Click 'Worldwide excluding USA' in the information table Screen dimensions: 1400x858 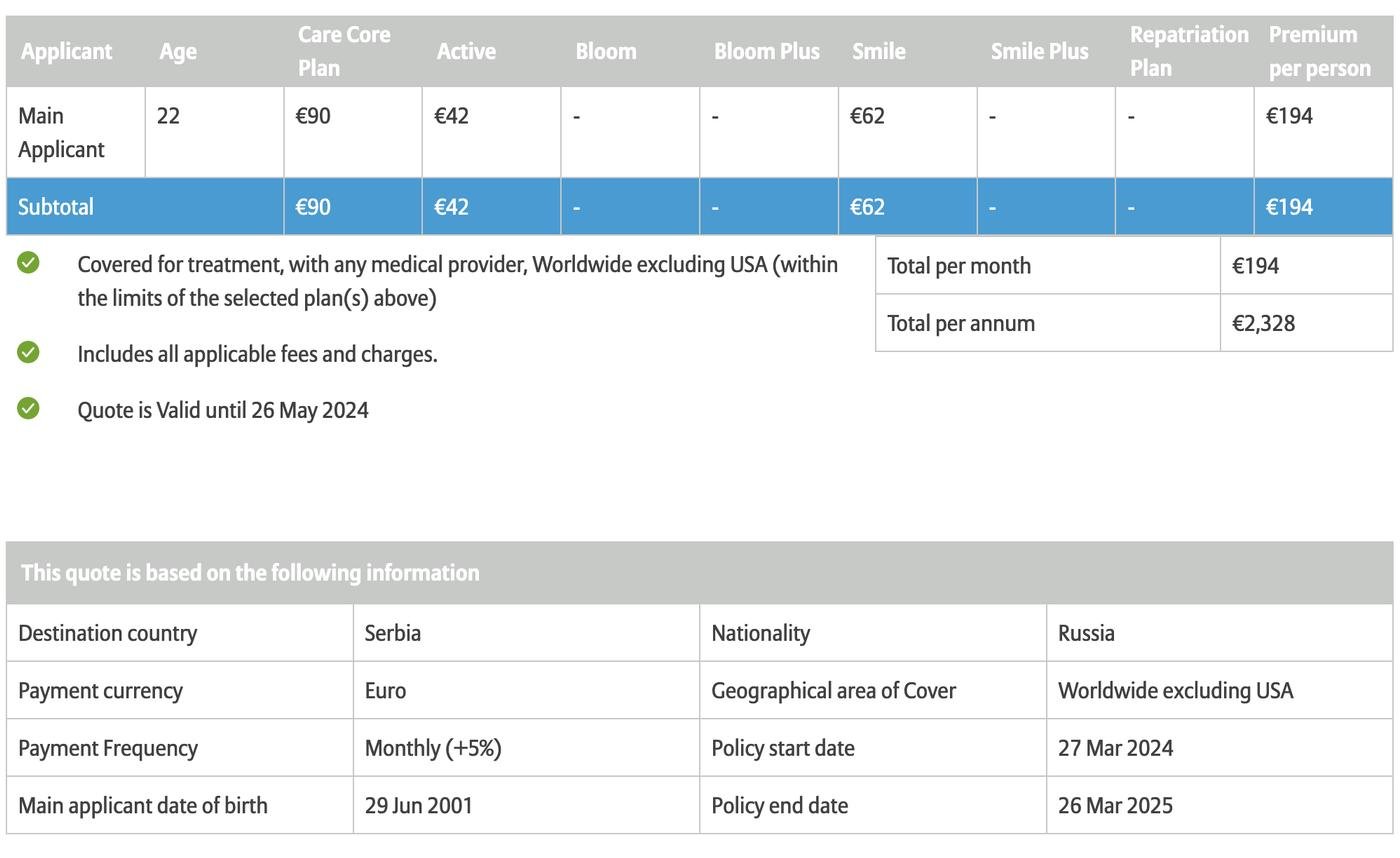[x=1175, y=691]
